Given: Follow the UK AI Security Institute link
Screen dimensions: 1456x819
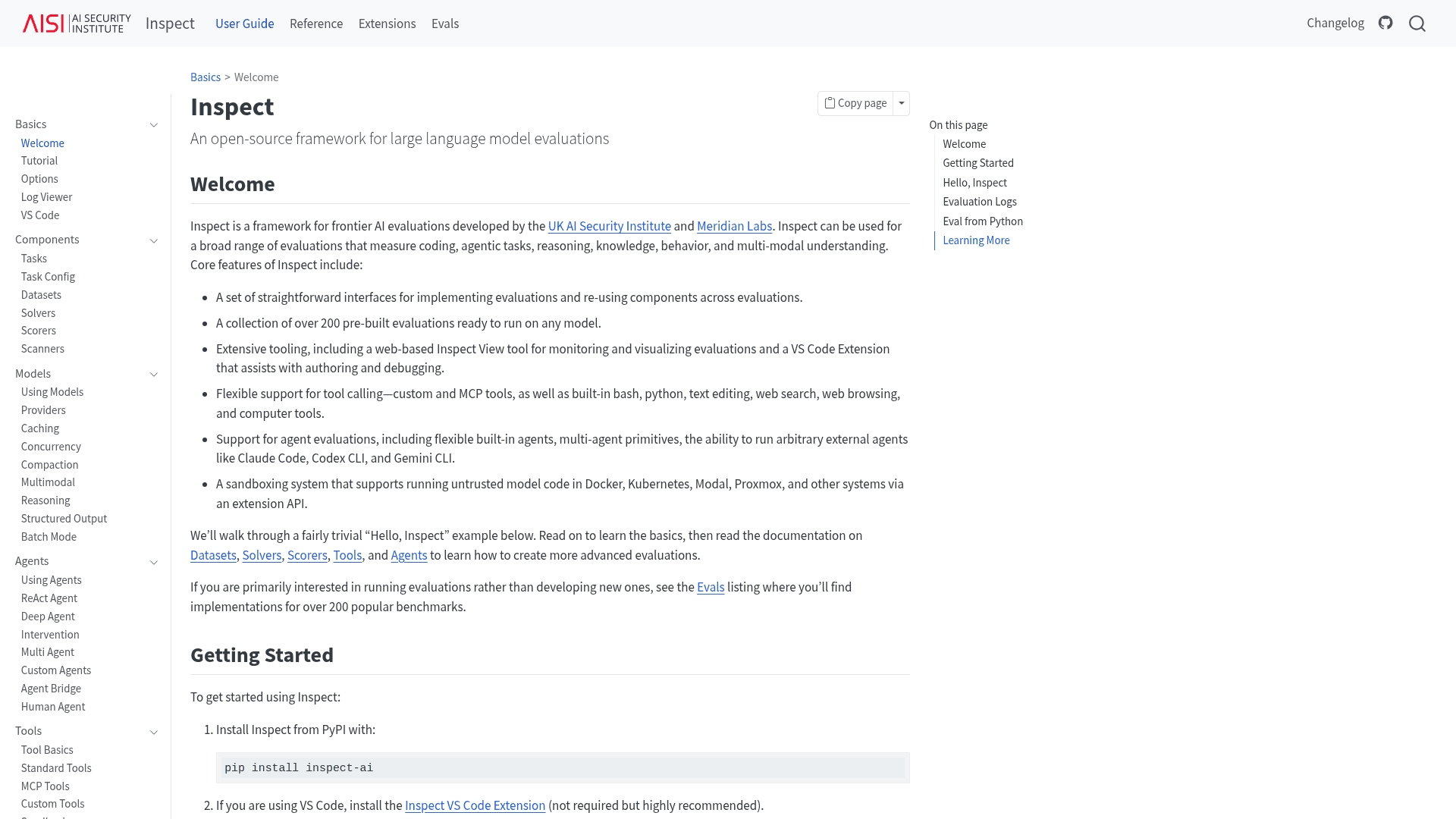Looking at the screenshot, I should [x=610, y=226].
